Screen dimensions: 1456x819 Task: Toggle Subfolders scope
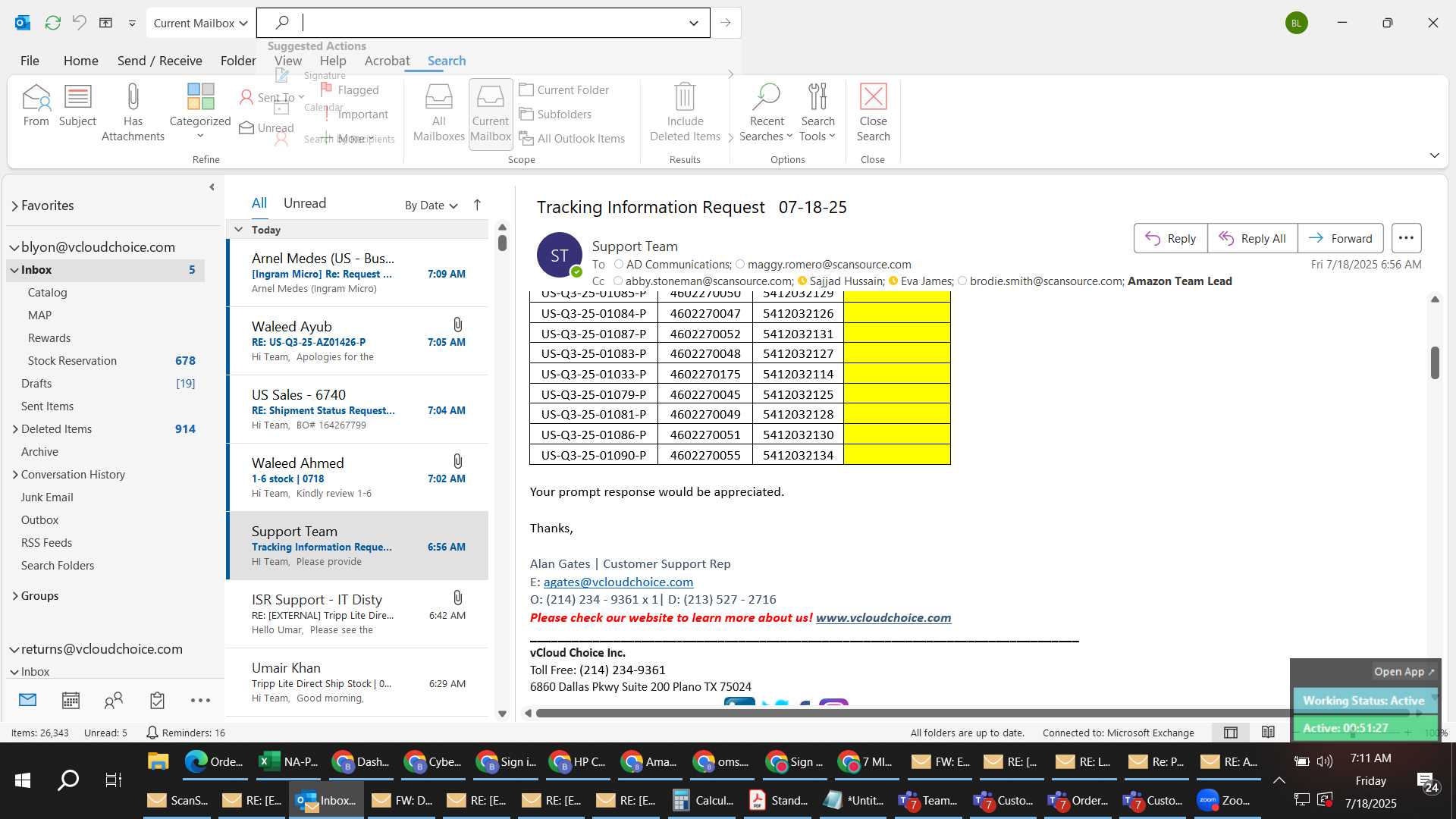[555, 114]
